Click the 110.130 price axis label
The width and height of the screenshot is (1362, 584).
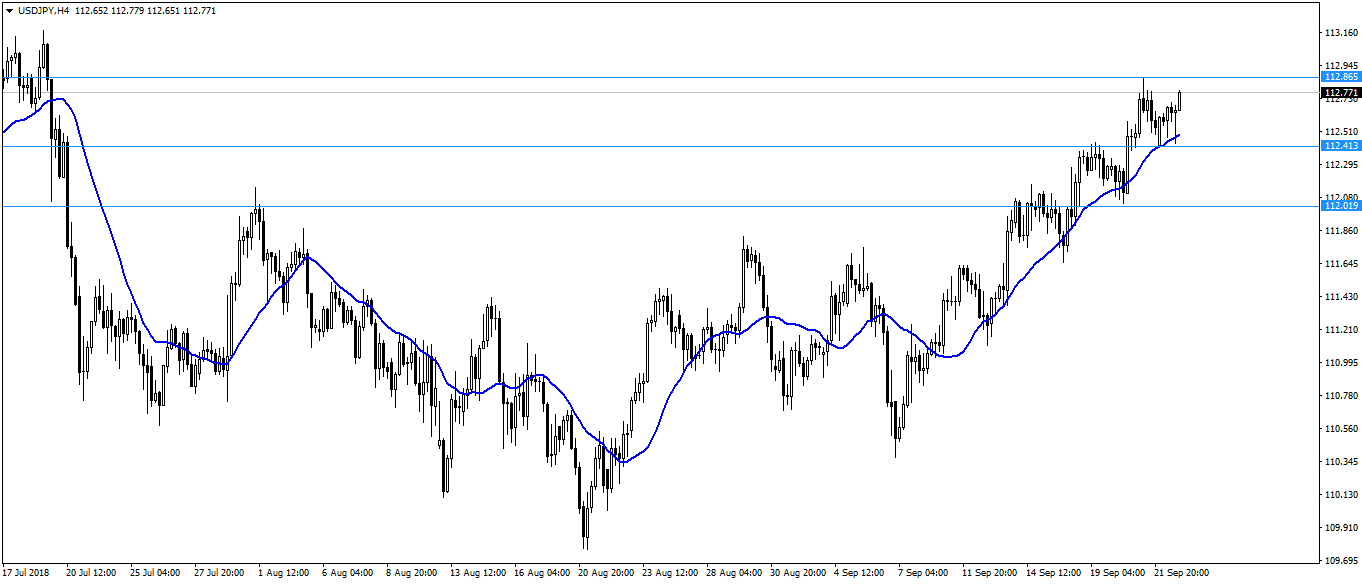pyautogui.click(x=1340, y=495)
